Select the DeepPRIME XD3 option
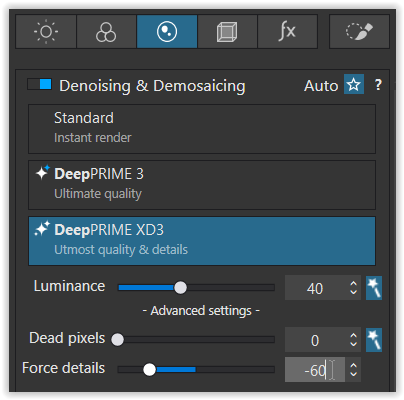Image resolution: width=404 pixels, height=400 pixels. pos(202,241)
